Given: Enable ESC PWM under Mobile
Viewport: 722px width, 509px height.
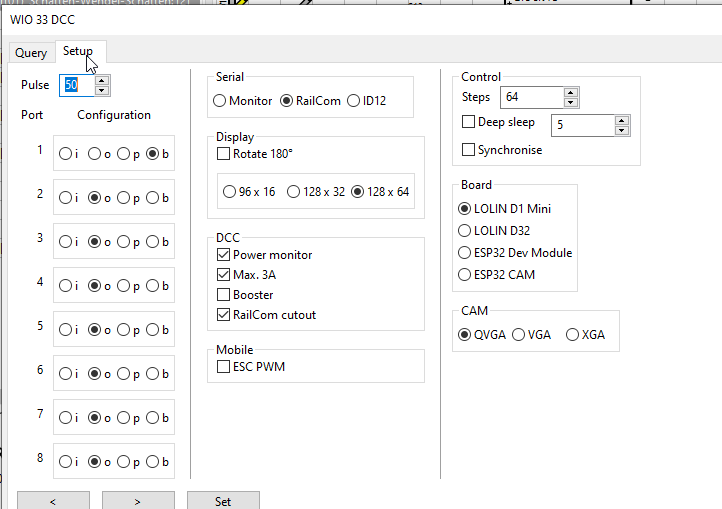Looking at the screenshot, I should [x=223, y=367].
